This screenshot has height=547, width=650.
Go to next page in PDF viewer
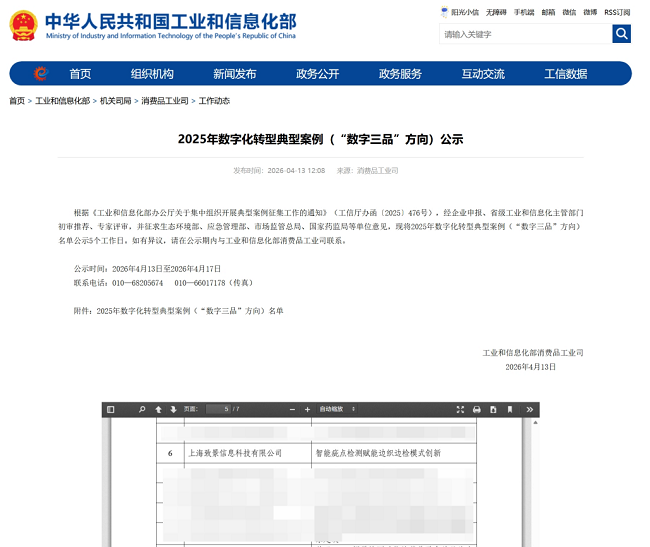point(173,409)
